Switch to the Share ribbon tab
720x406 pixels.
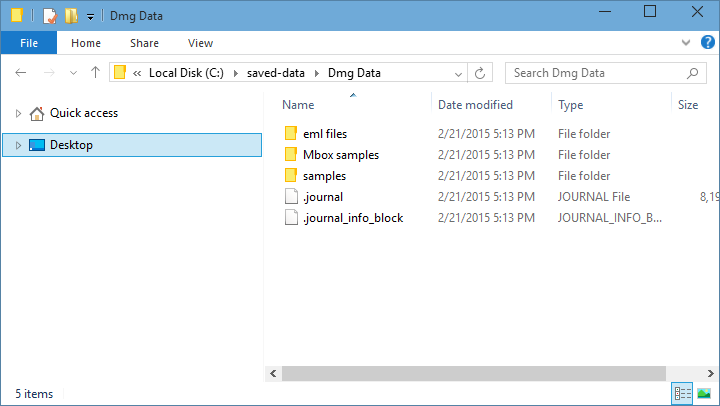point(144,43)
